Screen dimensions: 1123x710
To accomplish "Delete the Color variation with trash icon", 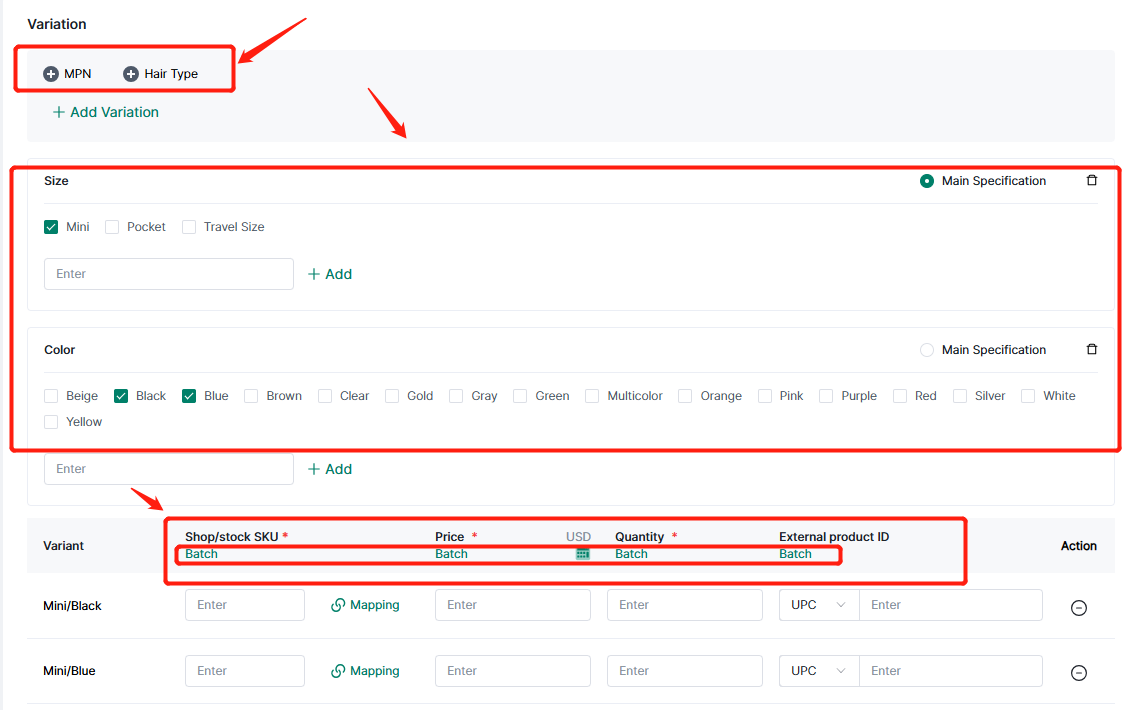I will 1091,350.
